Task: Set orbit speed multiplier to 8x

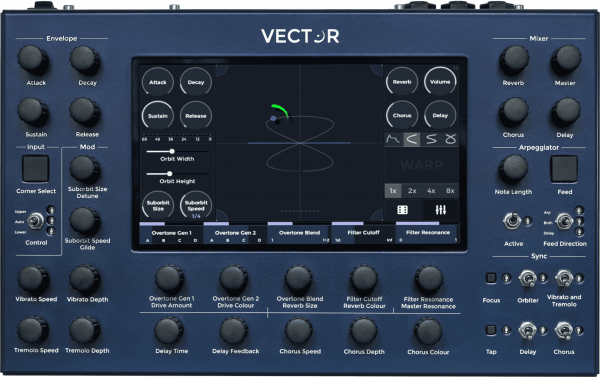Action: [x=450, y=191]
